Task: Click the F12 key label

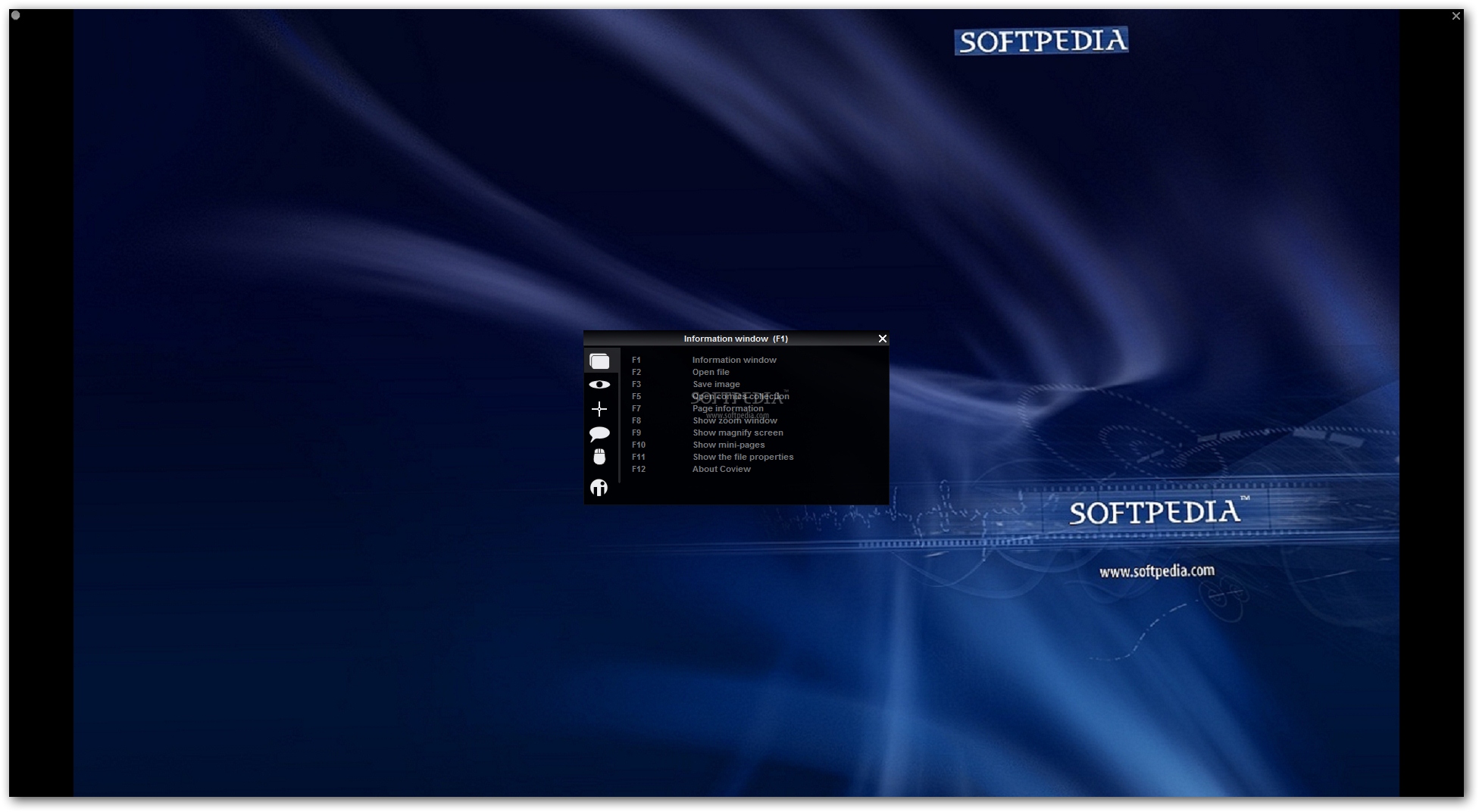Action: coord(639,469)
